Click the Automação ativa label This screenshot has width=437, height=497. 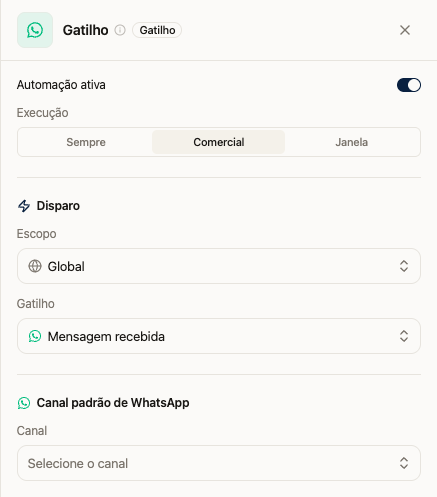tap(61, 85)
